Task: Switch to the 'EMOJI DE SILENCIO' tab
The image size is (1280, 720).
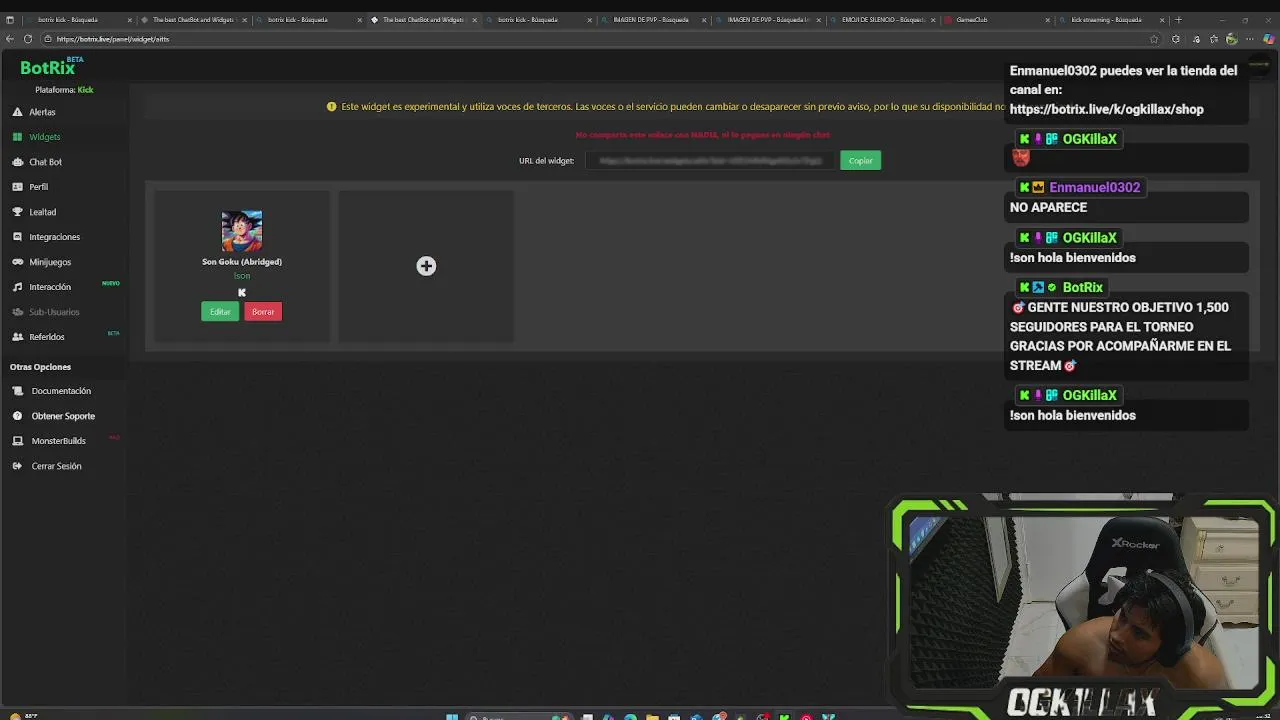Action: pos(880,20)
